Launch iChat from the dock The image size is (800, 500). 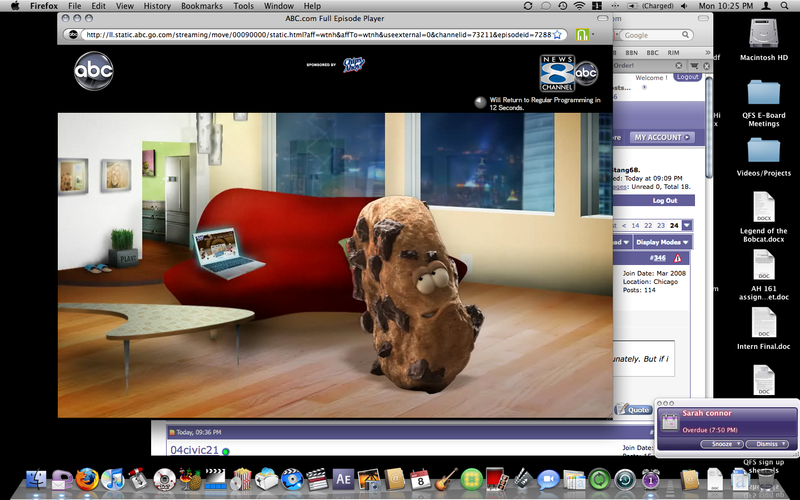pyautogui.click(x=548, y=480)
